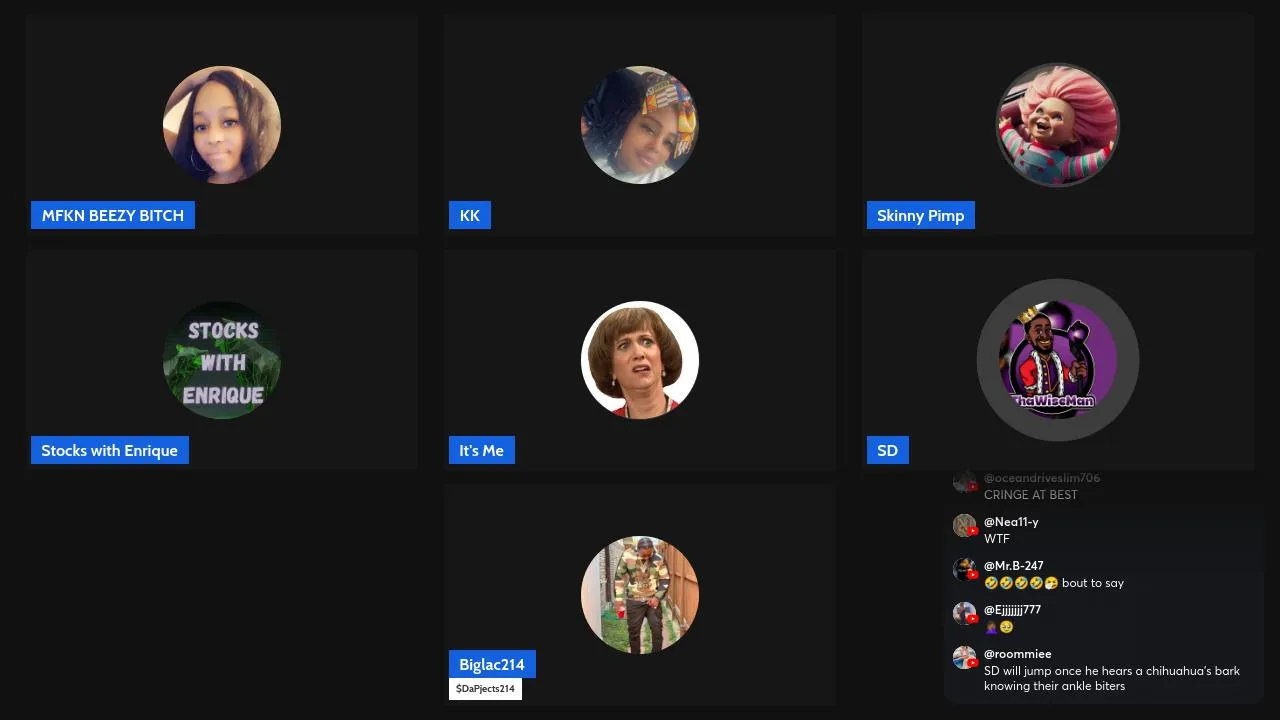Click @roommiee's chat avatar
1280x720 pixels.
(x=964, y=657)
